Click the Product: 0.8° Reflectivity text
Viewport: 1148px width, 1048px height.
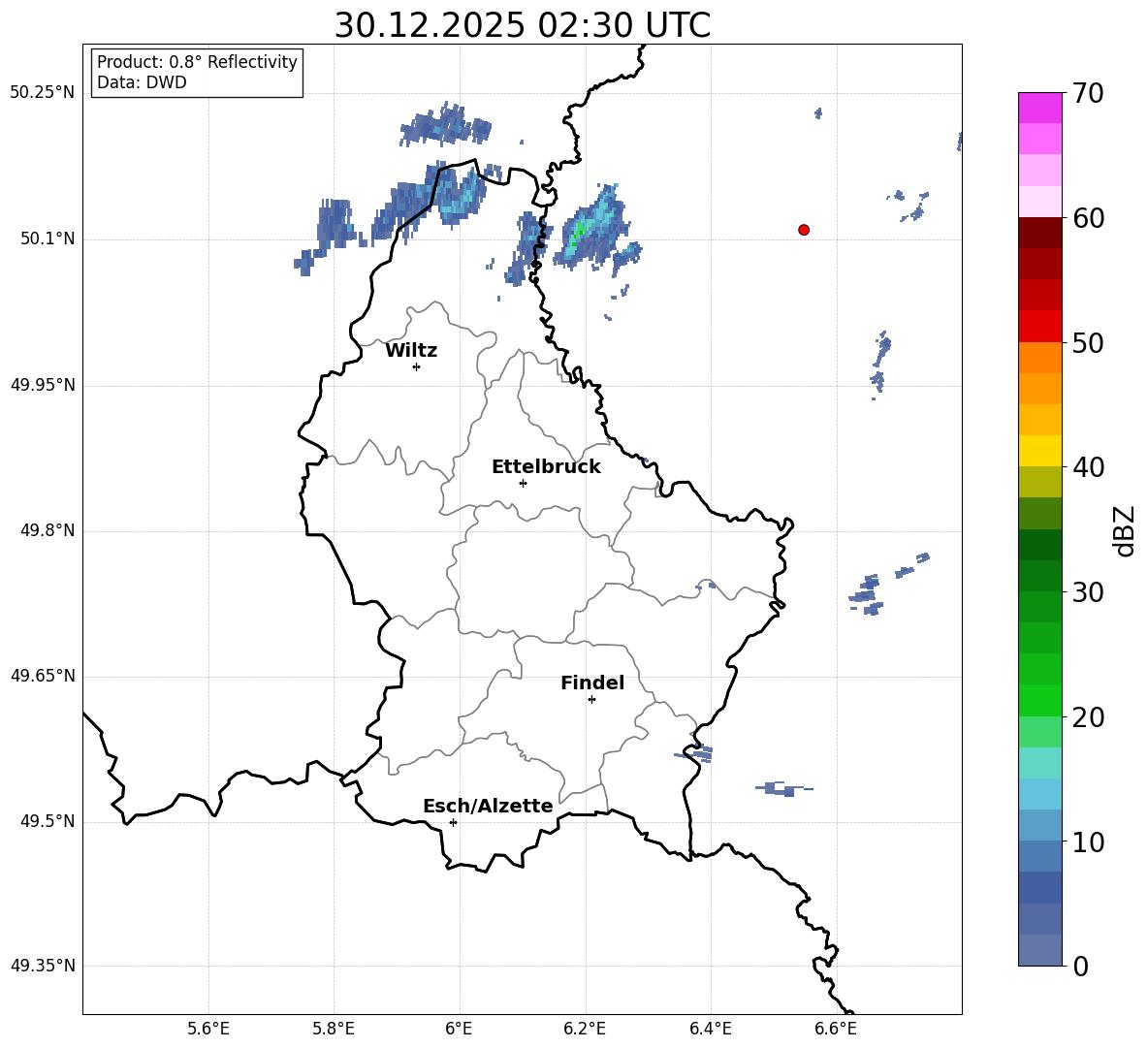pos(197,61)
